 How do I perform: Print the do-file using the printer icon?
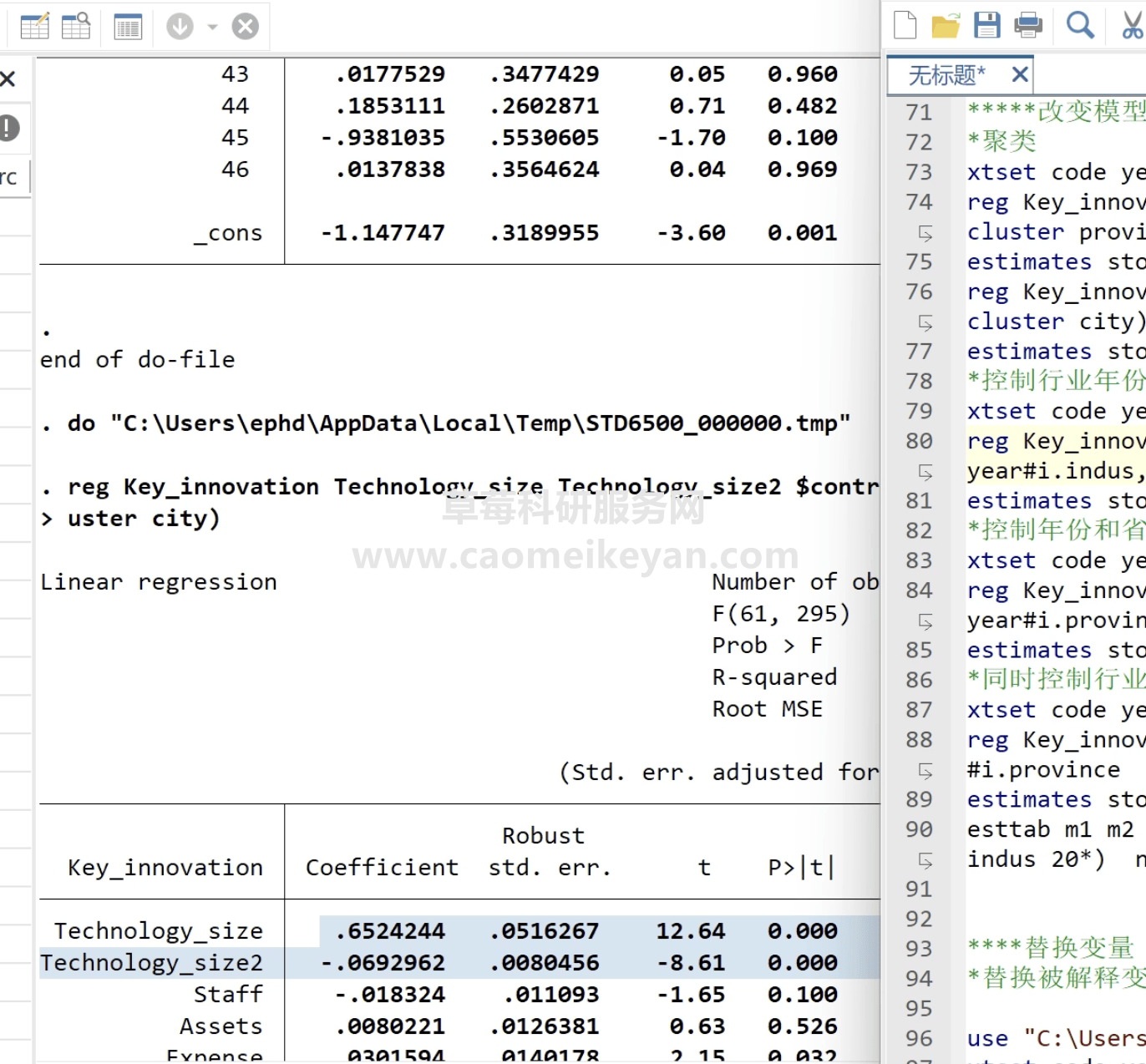coord(1028,25)
